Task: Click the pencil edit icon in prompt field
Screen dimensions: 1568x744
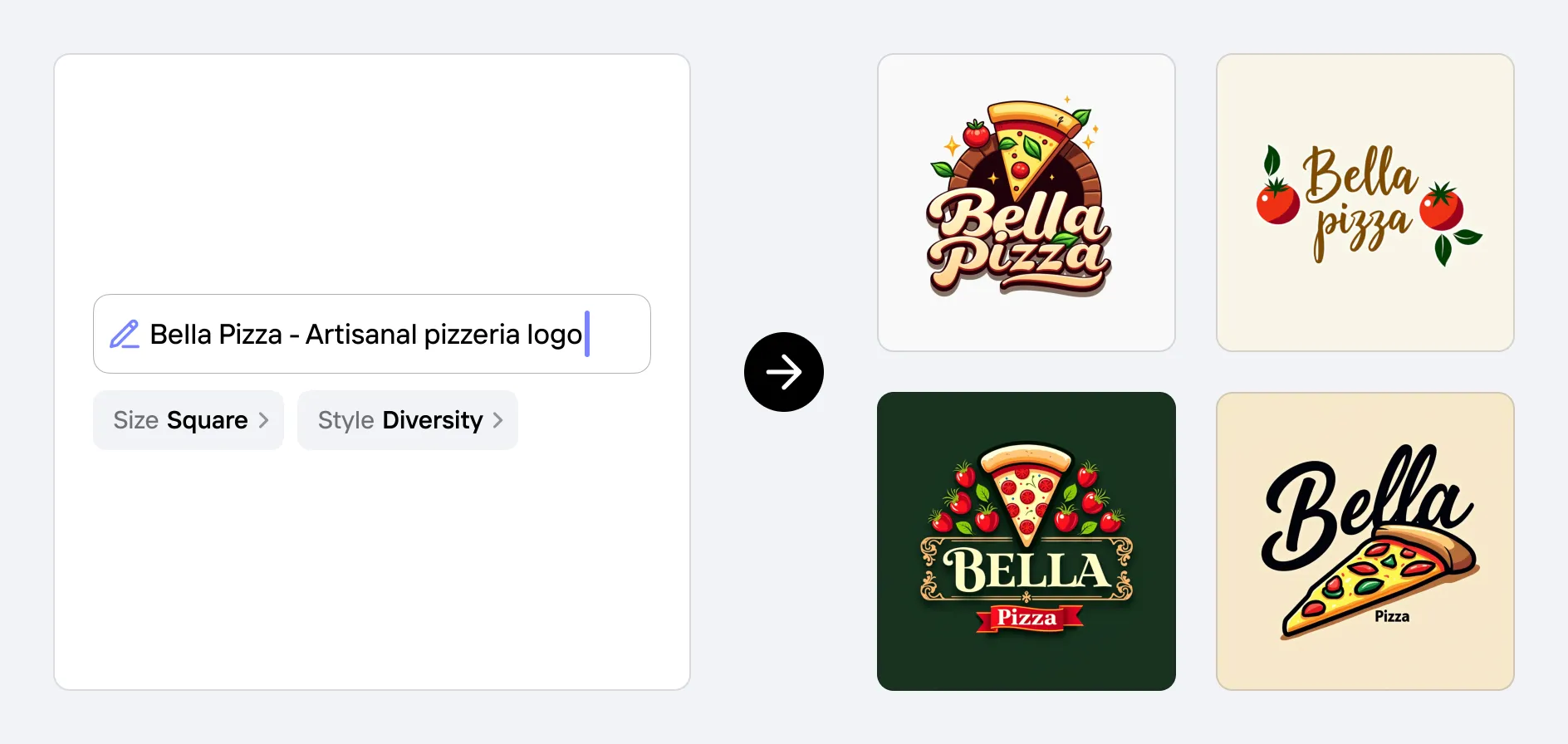Action: tap(125, 334)
